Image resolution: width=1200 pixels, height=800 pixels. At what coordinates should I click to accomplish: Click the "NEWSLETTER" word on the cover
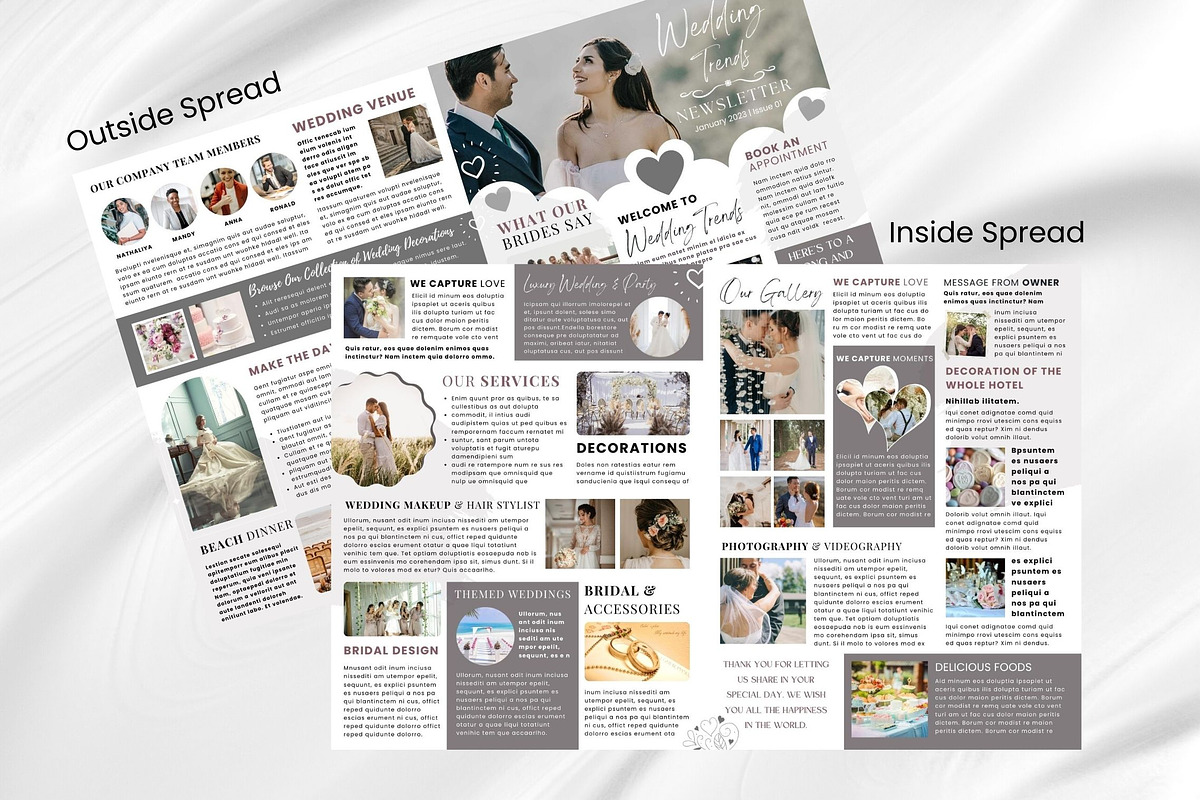pyautogui.click(x=733, y=101)
